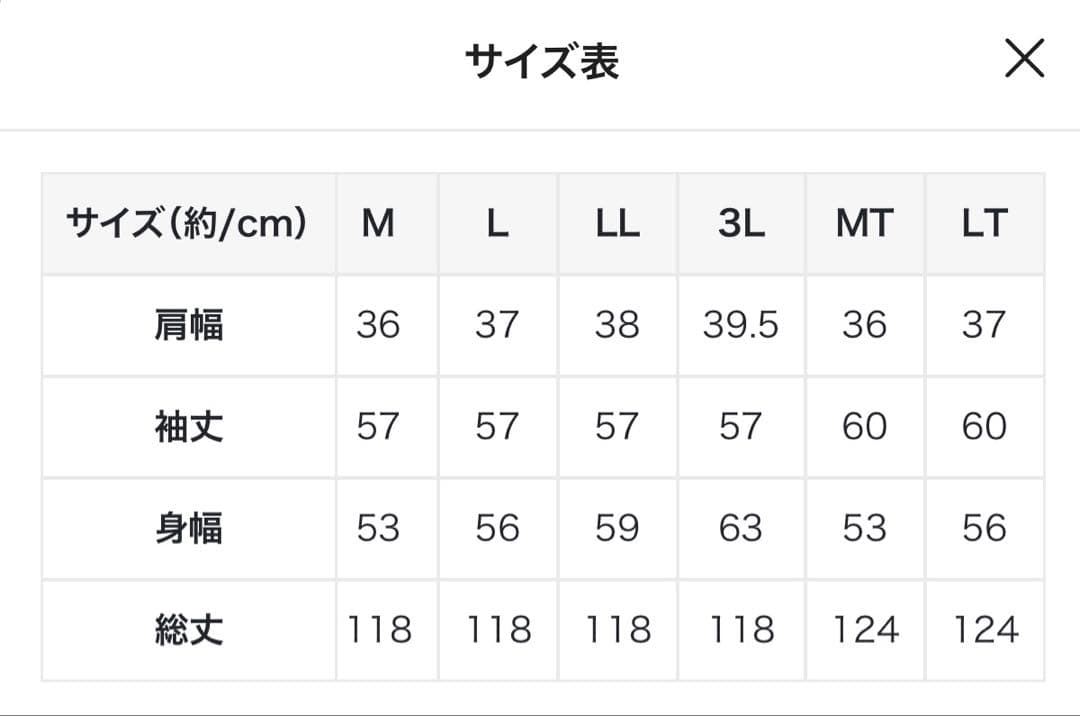This screenshot has width=1080, height=716.
Task: Select the L size column header
Action: coord(497,223)
